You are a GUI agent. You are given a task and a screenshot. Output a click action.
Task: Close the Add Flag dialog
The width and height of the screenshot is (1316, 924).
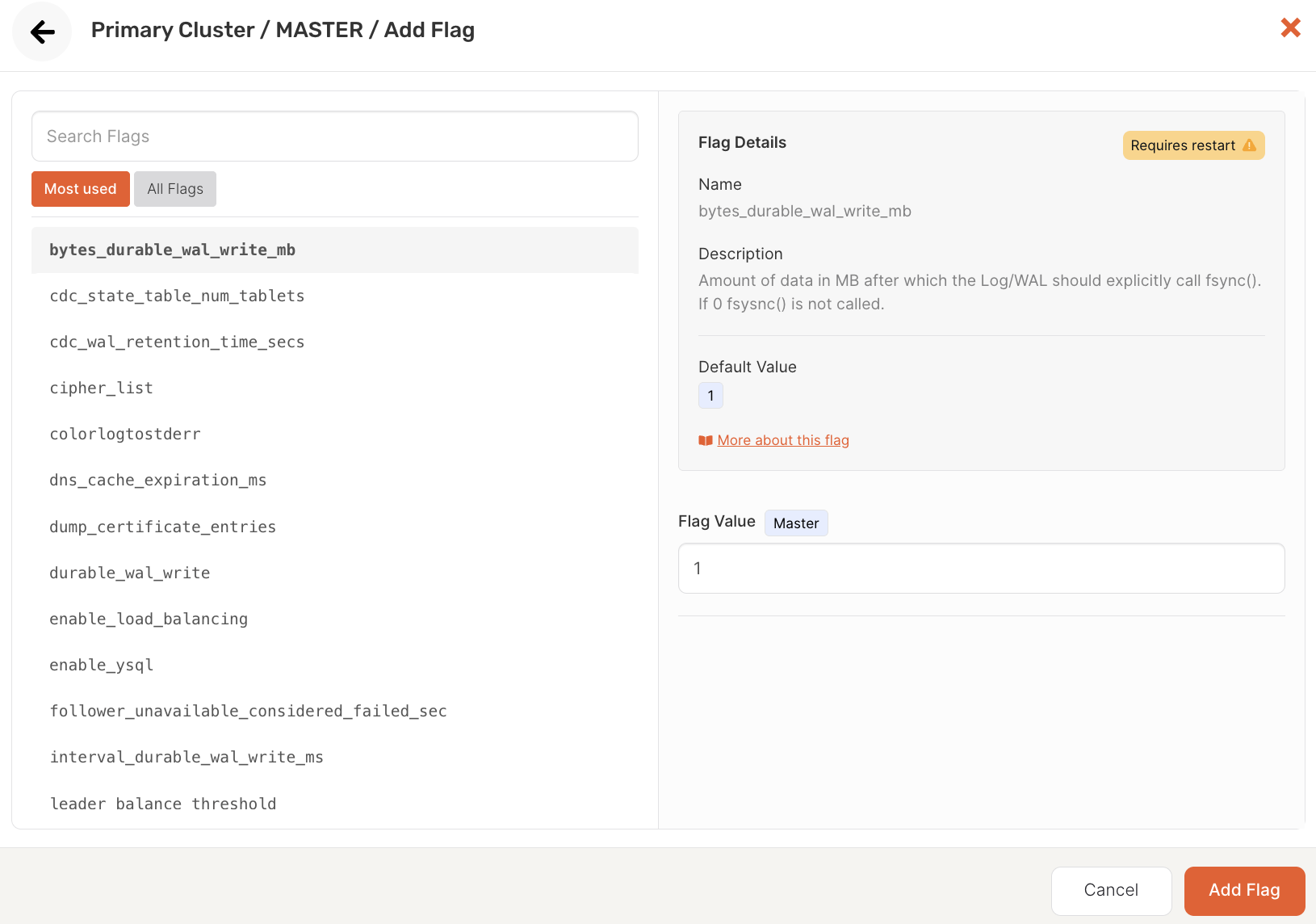coord(1290,27)
